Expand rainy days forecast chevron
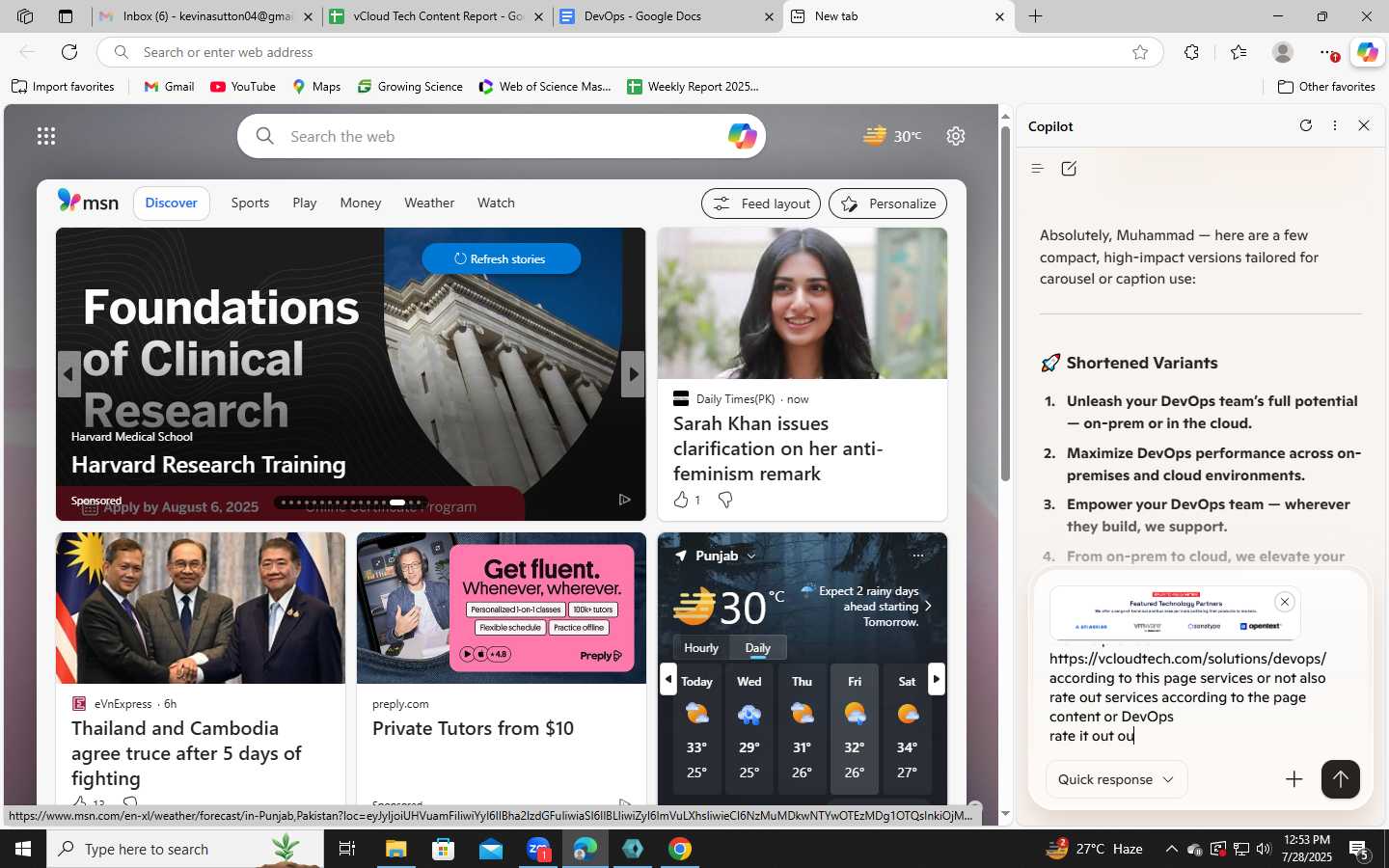The width and height of the screenshot is (1389, 868). point(928,606)
